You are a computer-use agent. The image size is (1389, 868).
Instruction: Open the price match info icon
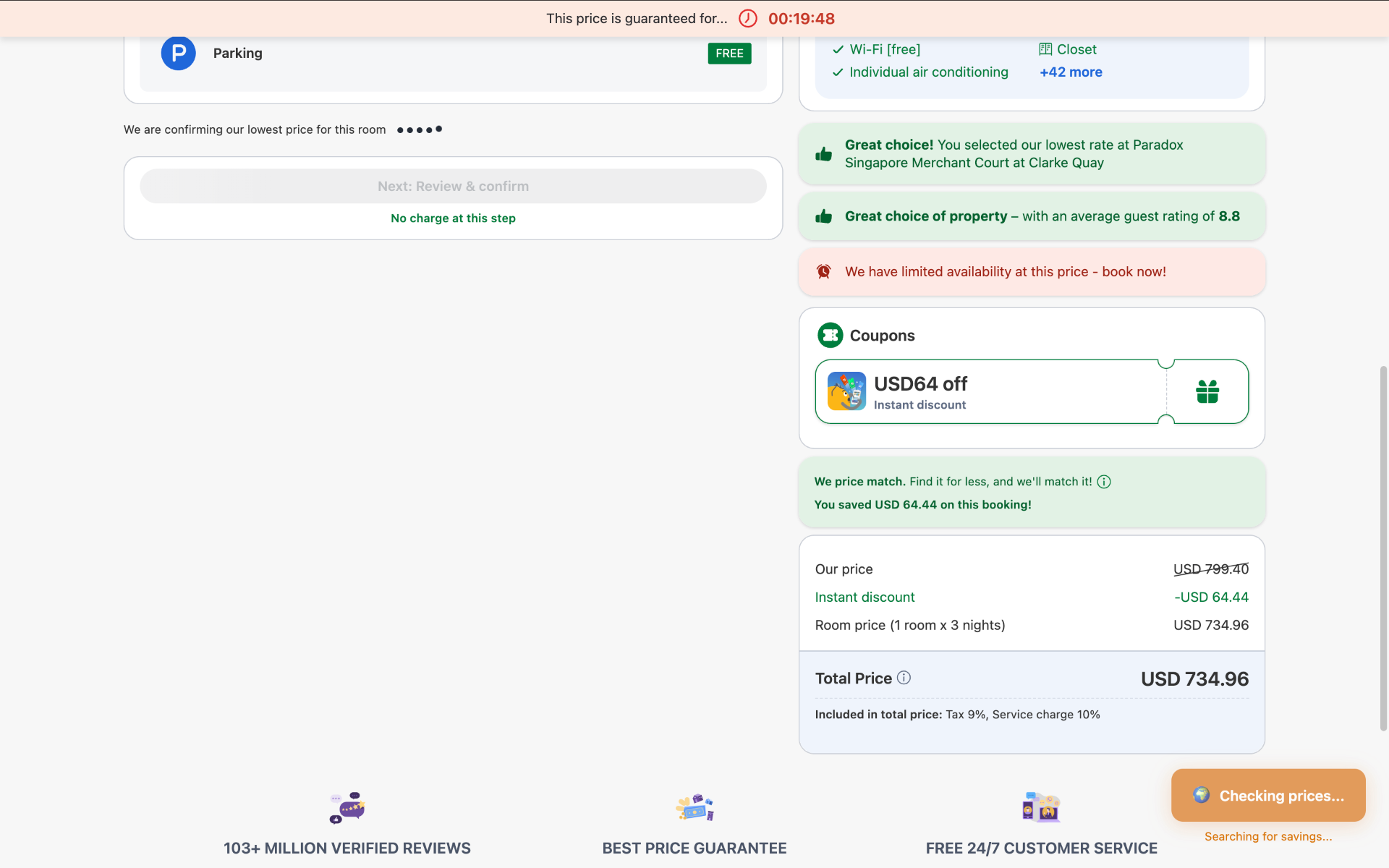pyautogui.click(x=1104, y=482)
